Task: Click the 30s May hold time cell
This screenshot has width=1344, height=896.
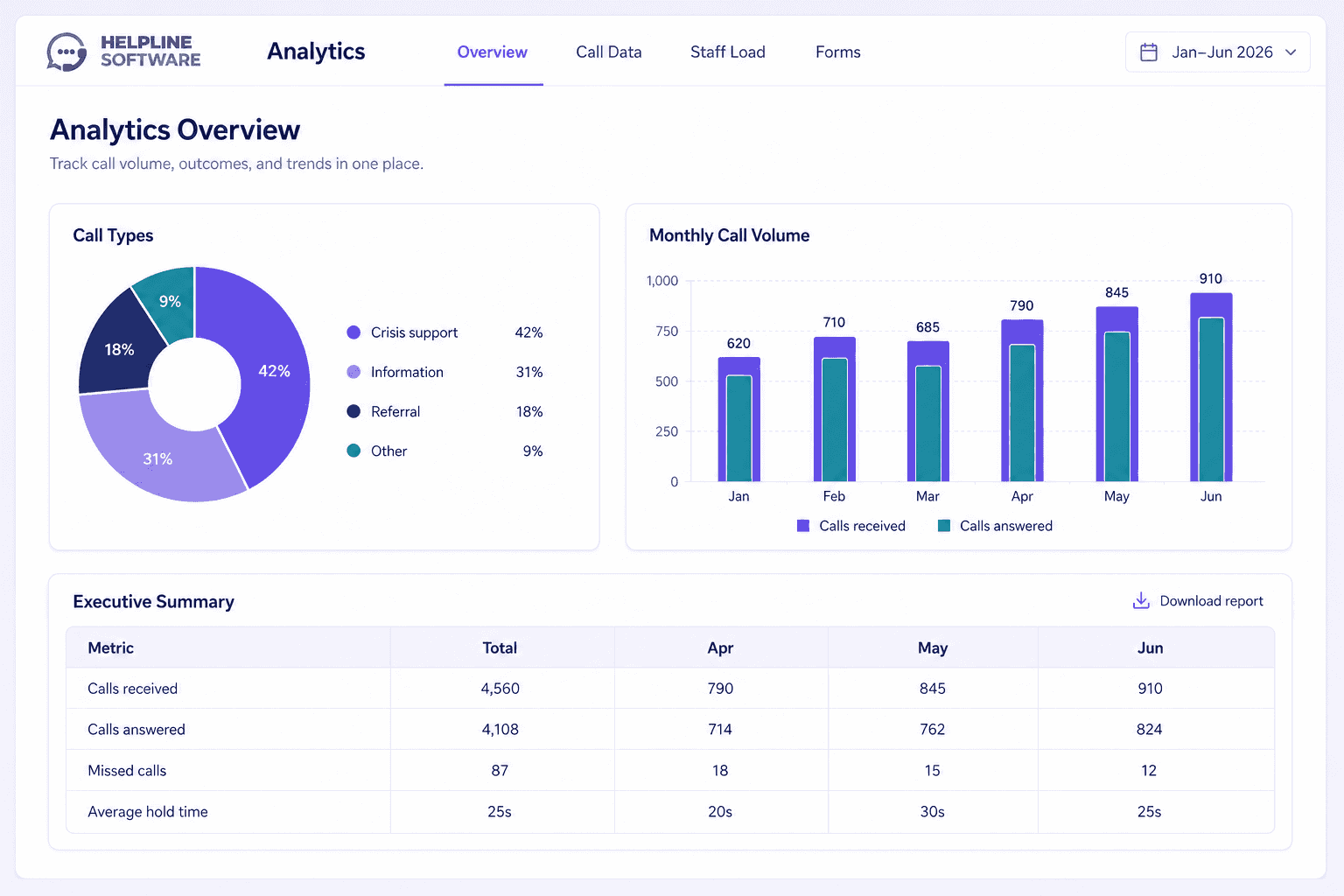Action: 933,812
